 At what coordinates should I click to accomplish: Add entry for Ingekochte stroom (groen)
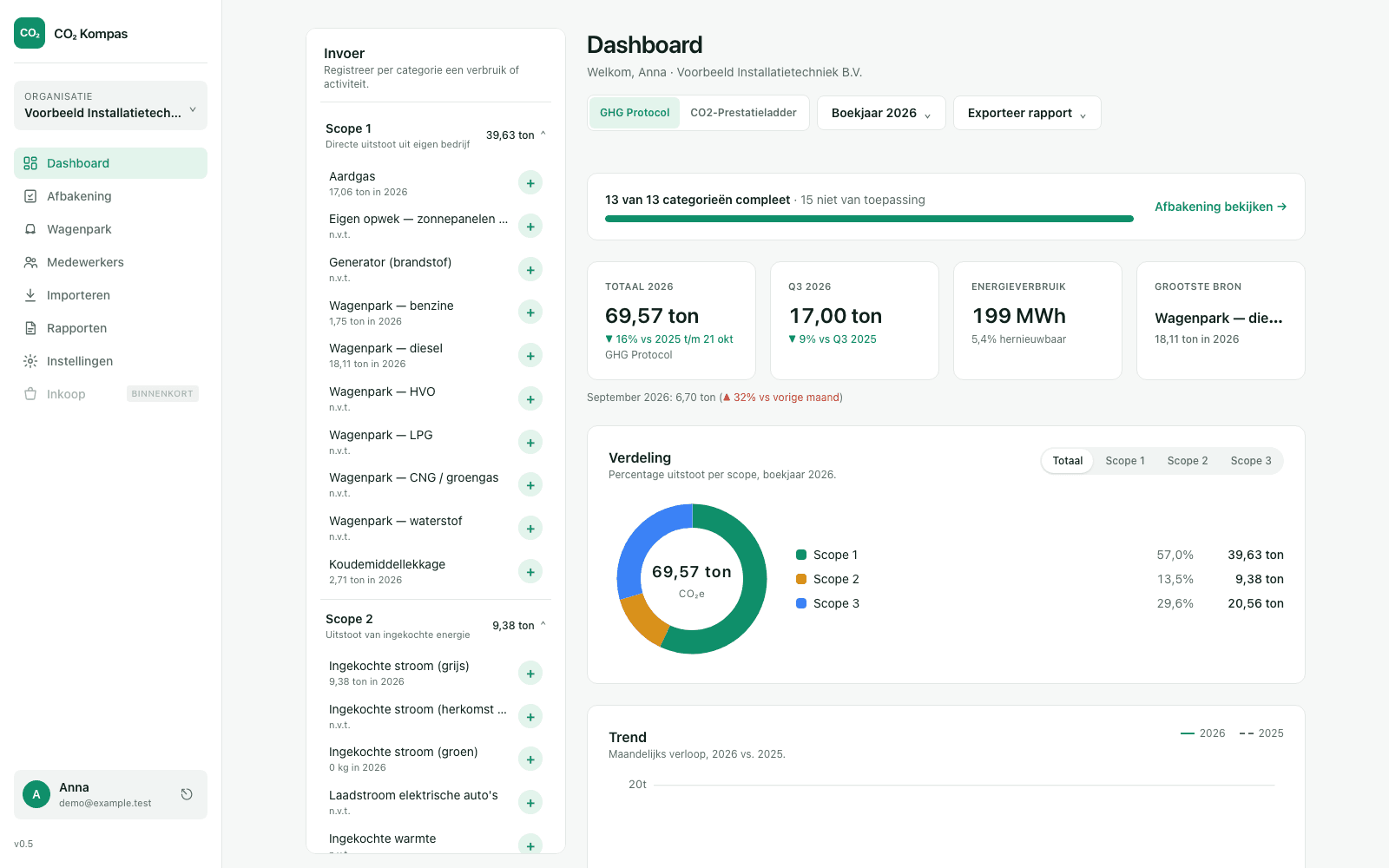point(530,759)
